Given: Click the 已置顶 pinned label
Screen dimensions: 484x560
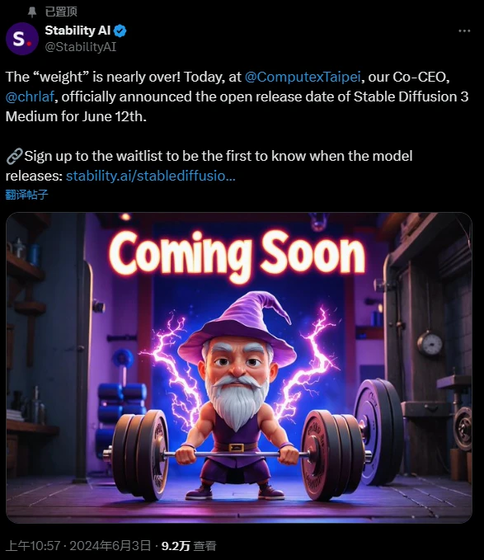Looking at the screenshot, I should tap(61, 12).
